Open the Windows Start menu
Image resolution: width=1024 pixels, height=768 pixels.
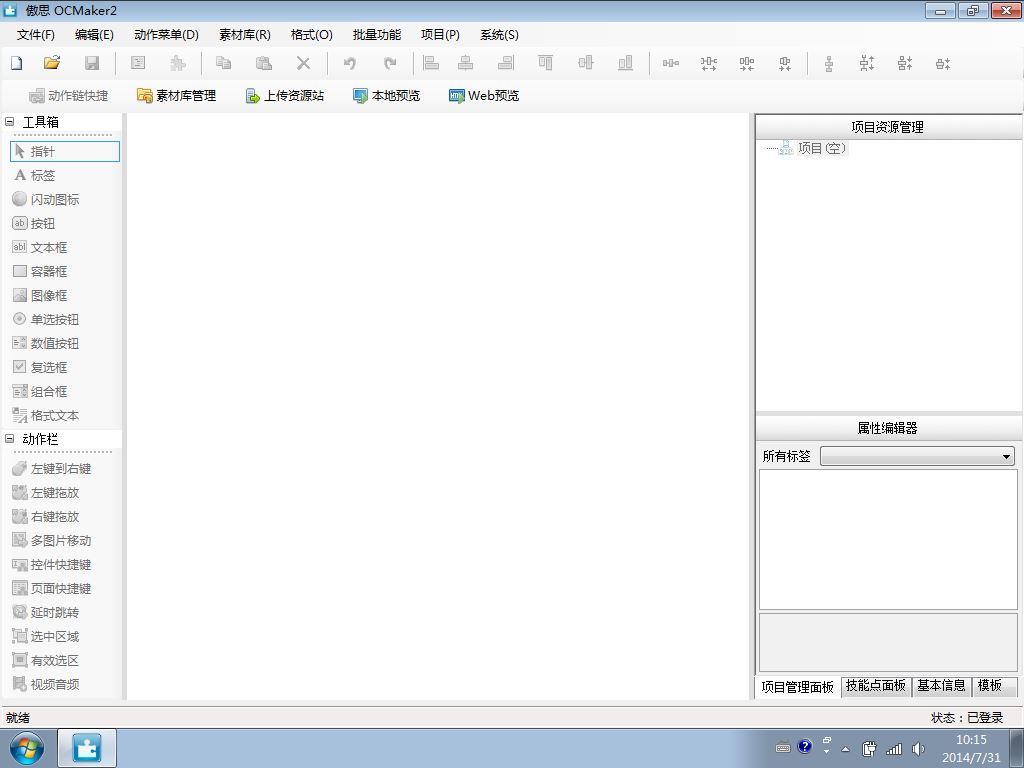(26, 748)
